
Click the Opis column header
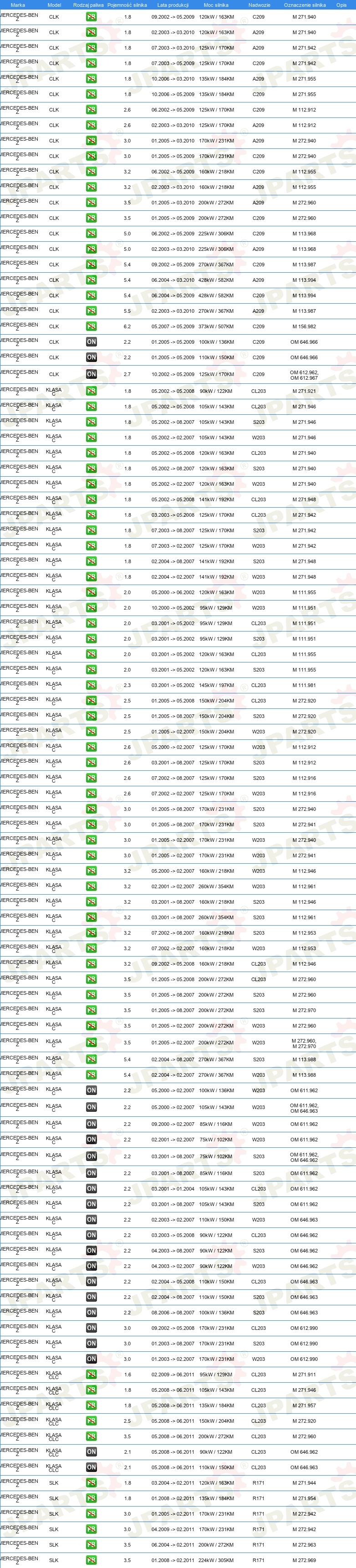341,5
